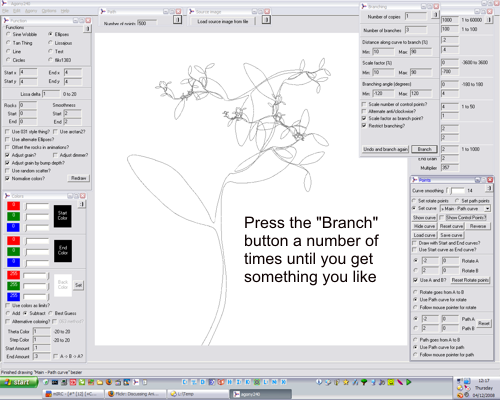Click small square button beside Curve smoothing
The width and height of the screenshot is (500, 400).
pos(489,189)
